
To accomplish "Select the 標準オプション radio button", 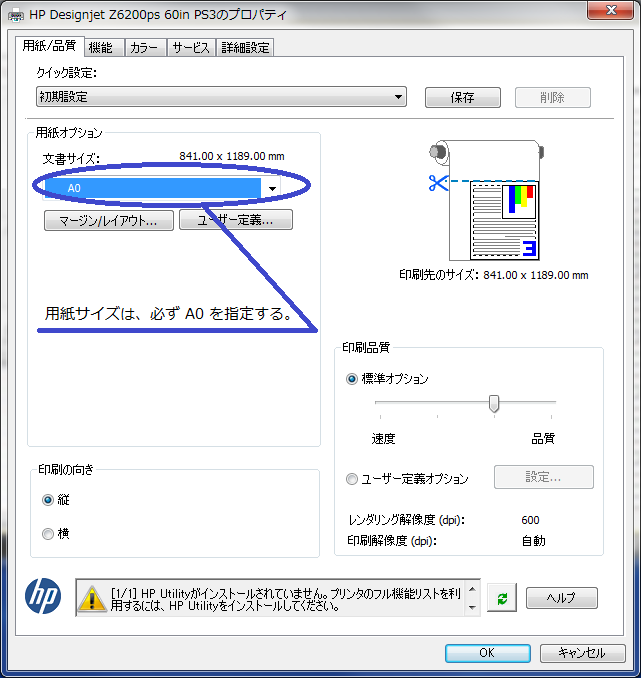I will [x=352, y=379].
